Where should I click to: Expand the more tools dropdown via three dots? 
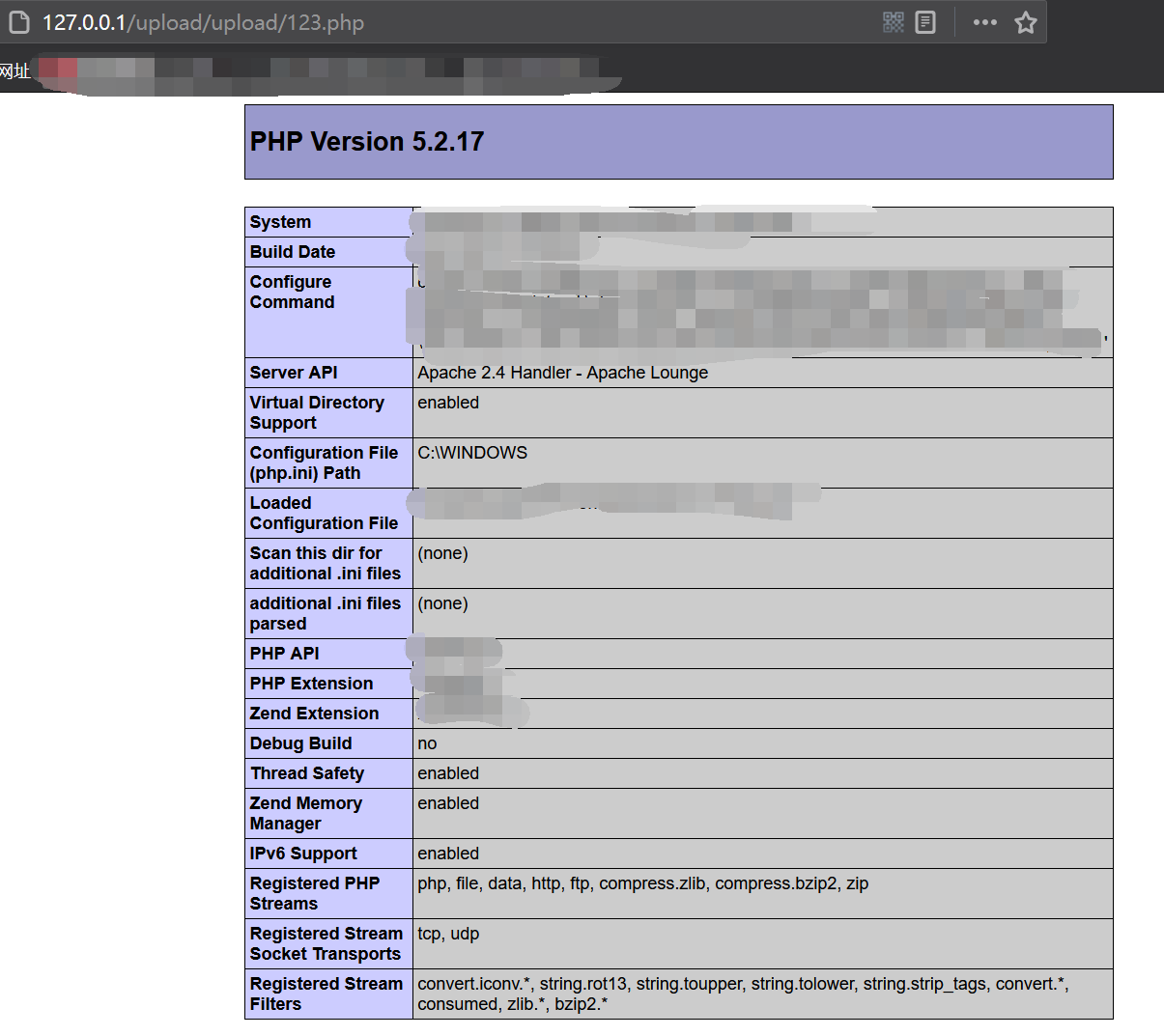pyautogui.click(x=984, y=21)
